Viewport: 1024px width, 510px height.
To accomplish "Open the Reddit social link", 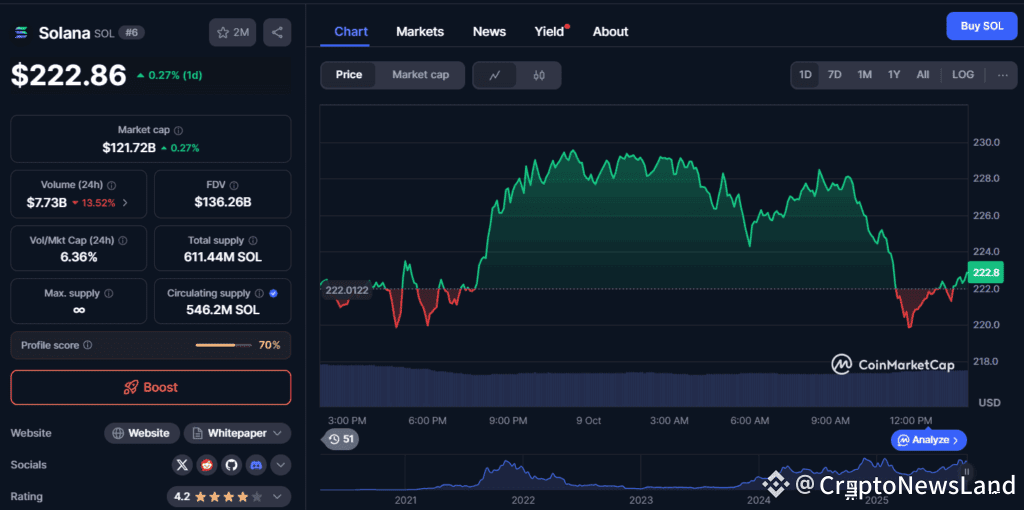I will pyautogui.click(x=207, y=465).
